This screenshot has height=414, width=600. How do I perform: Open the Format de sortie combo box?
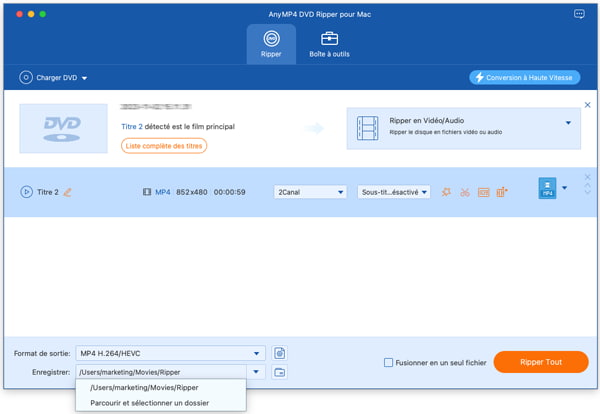170,353
